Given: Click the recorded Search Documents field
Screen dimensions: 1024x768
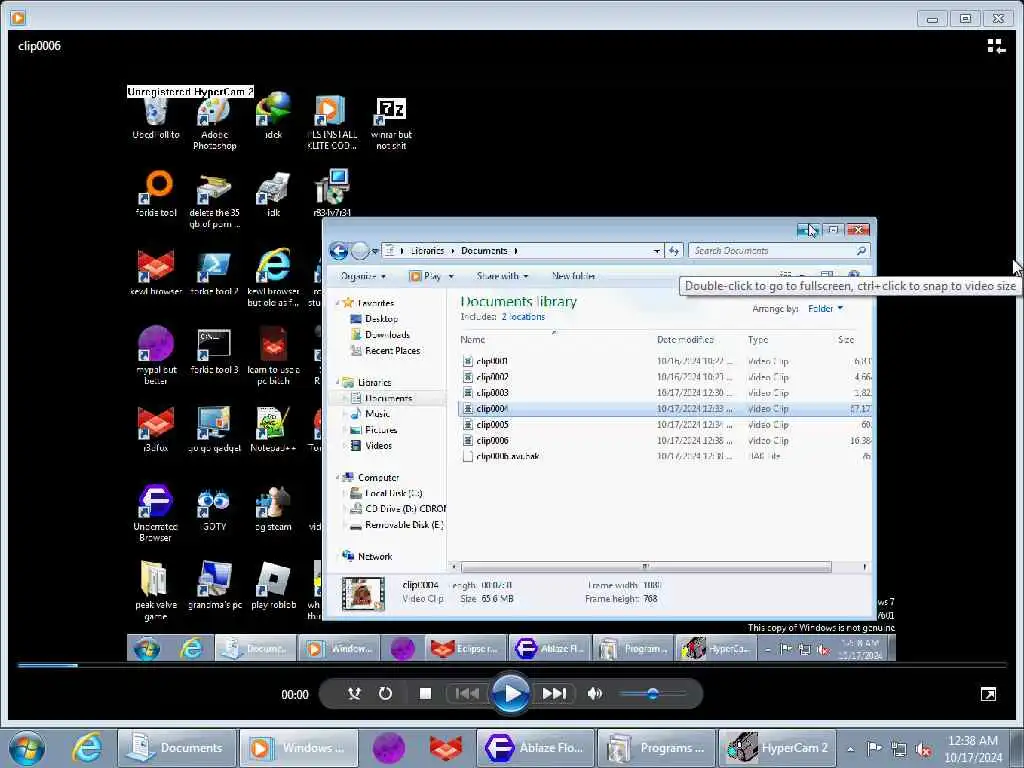Looking at the screenshot, I should pyautogui.click(x=780, y=251).
